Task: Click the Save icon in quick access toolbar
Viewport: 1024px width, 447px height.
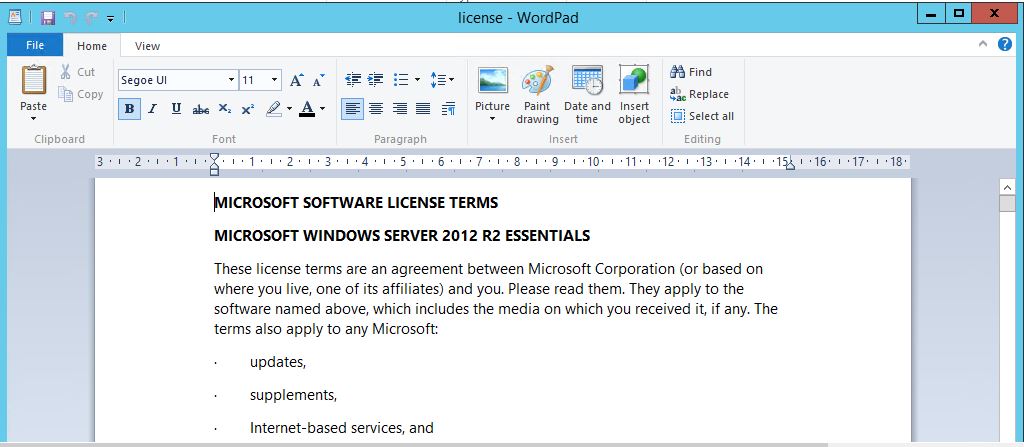Action: click(x=48, y=18)
